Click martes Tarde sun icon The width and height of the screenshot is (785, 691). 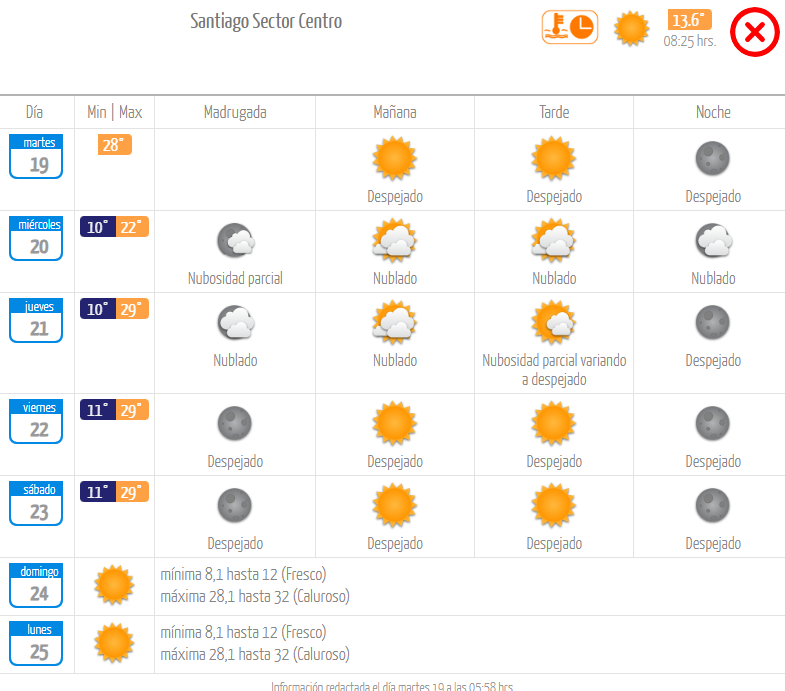554,158
